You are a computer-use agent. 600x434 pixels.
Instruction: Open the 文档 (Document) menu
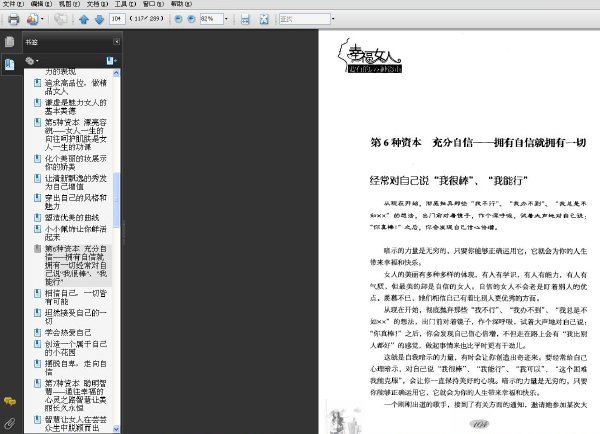click(97, 4)
